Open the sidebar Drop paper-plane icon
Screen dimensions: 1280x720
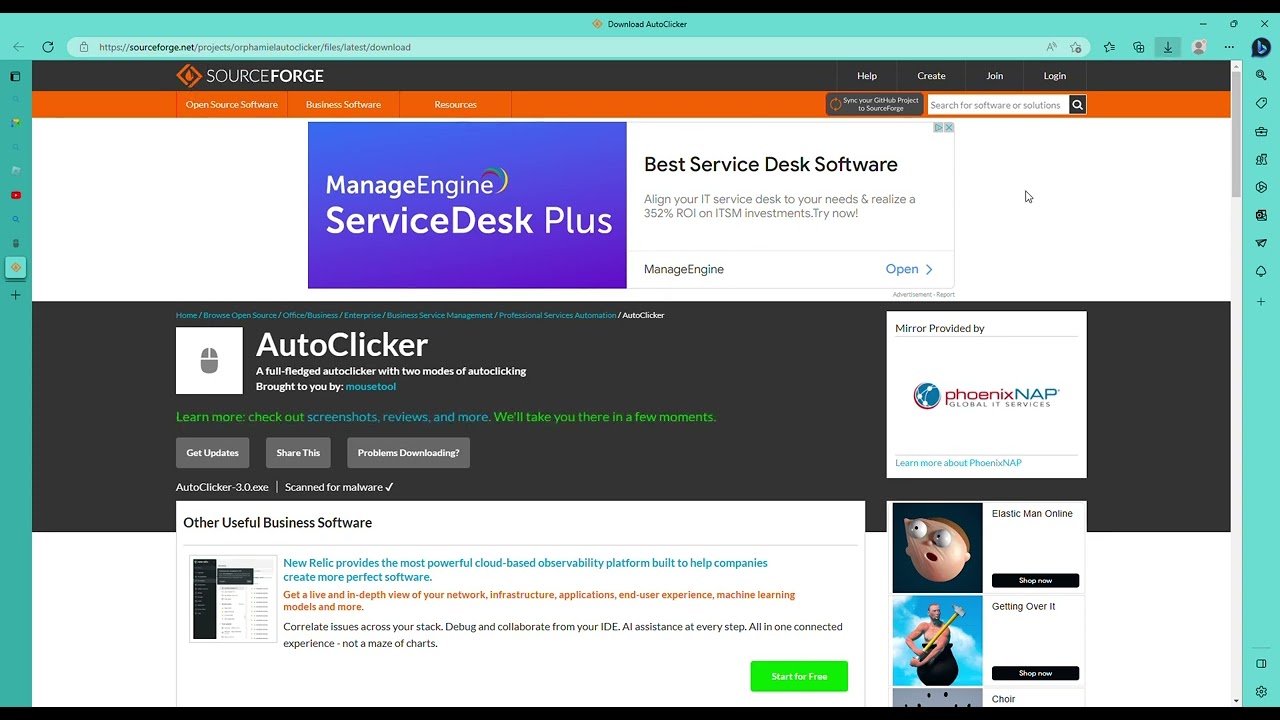1261,243
